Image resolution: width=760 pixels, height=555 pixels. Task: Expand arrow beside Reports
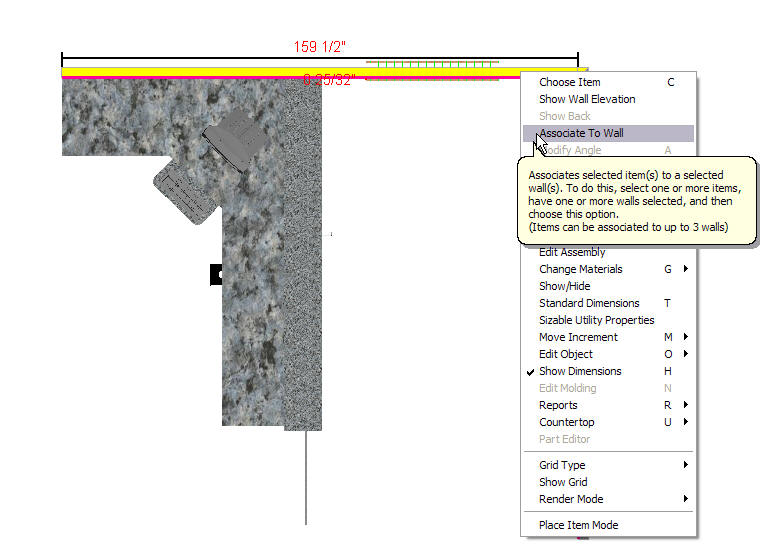(x=686, y=404)
